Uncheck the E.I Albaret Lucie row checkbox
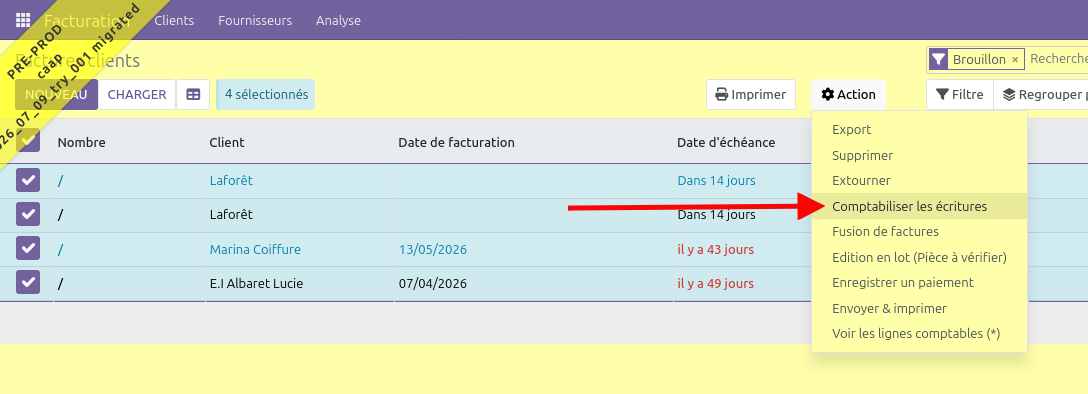Screen dimensions: 1088x394 (28, 282)
